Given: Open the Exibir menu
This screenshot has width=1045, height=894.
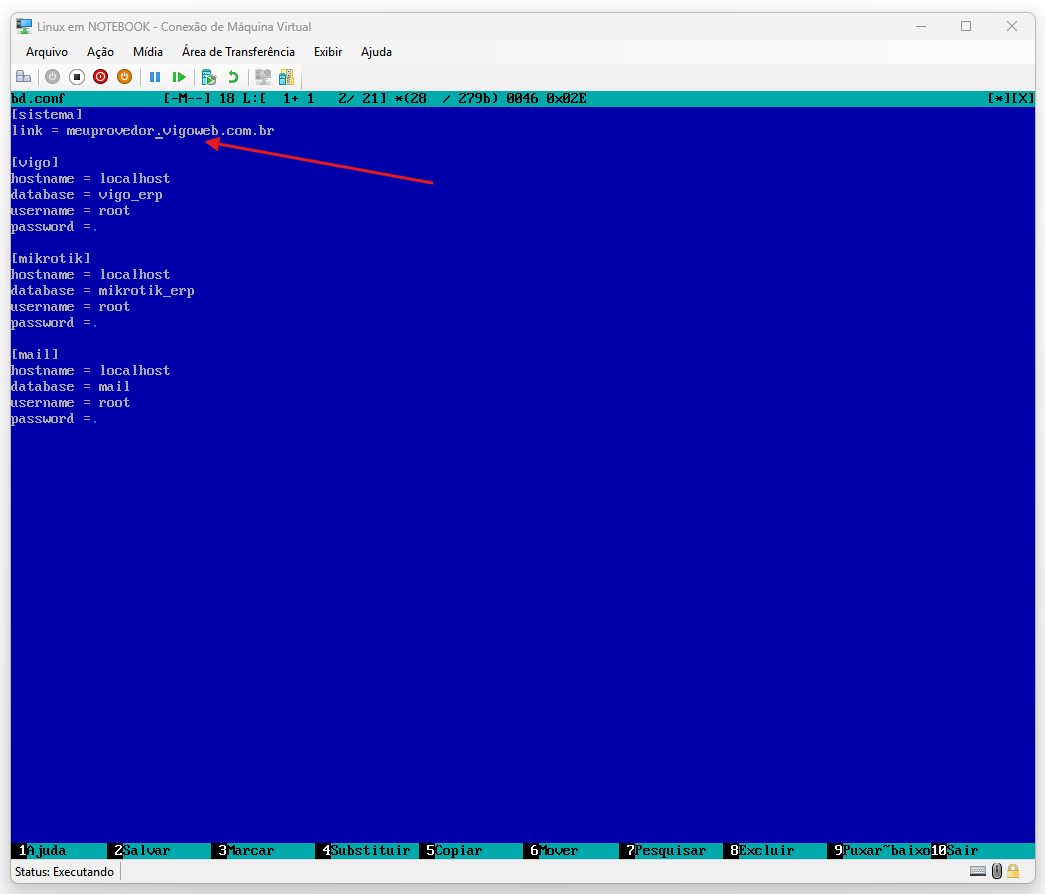Looking at the screenshot, I should (x=328, y=52).
